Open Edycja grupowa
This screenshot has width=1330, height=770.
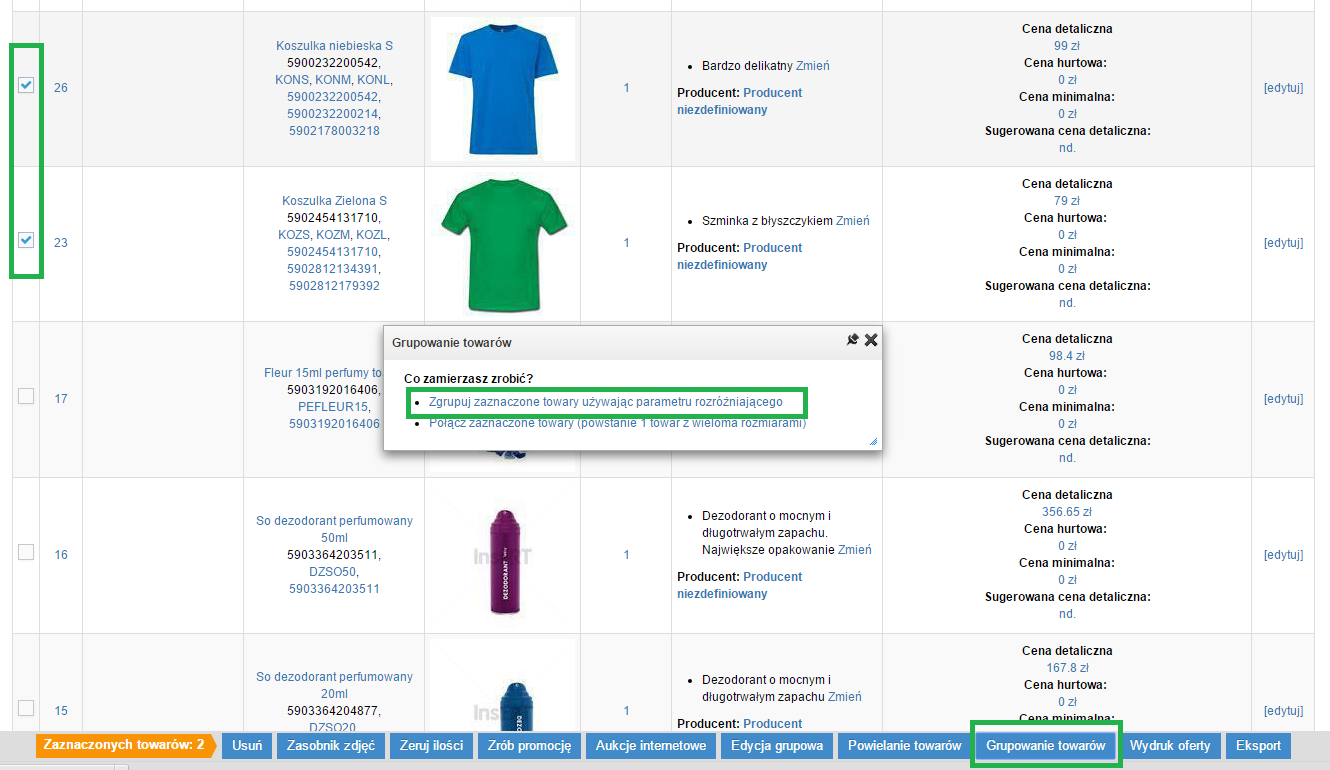(777, 746)
